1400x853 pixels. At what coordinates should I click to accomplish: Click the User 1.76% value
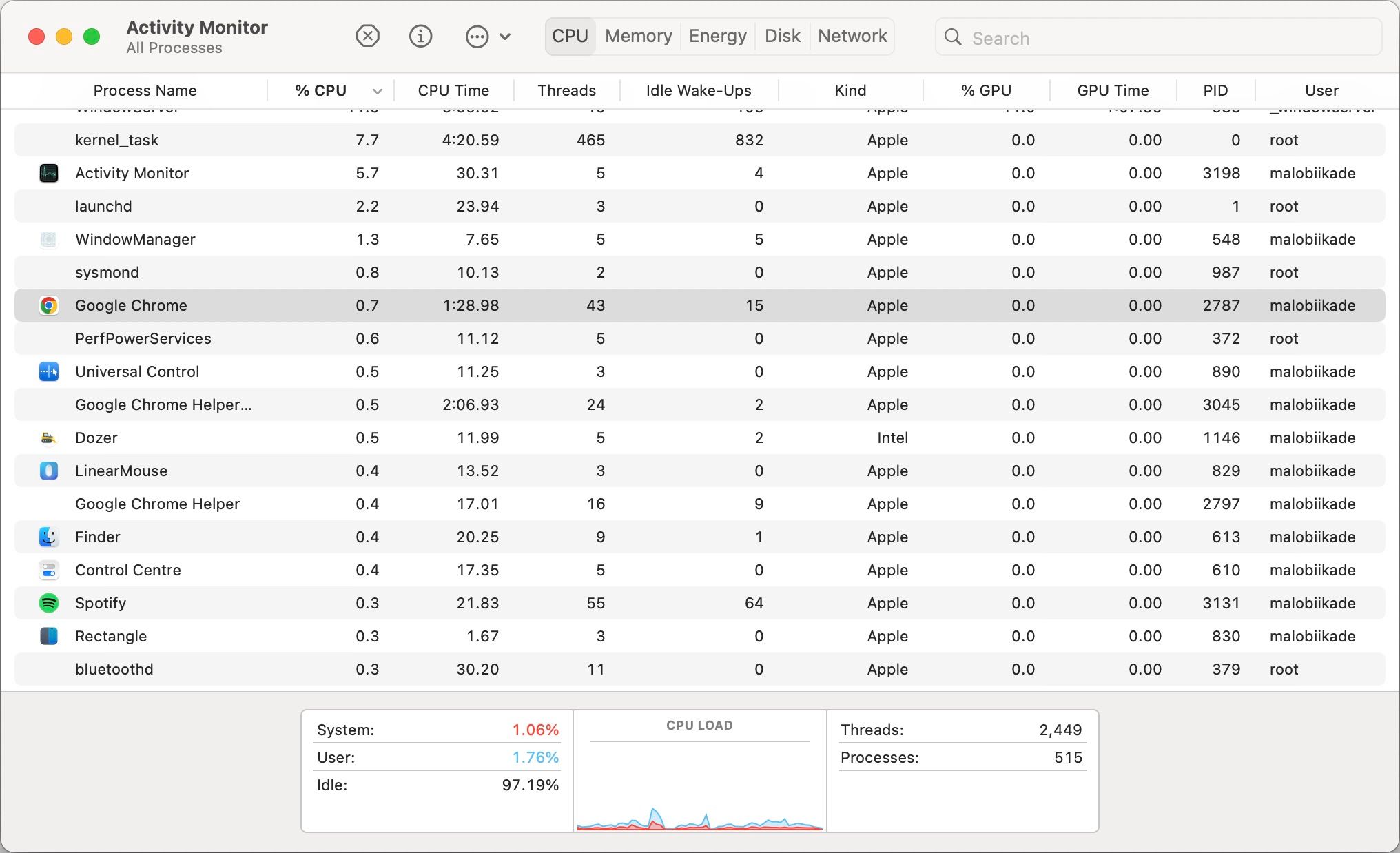pyautogui.click(x=535, y=757)
